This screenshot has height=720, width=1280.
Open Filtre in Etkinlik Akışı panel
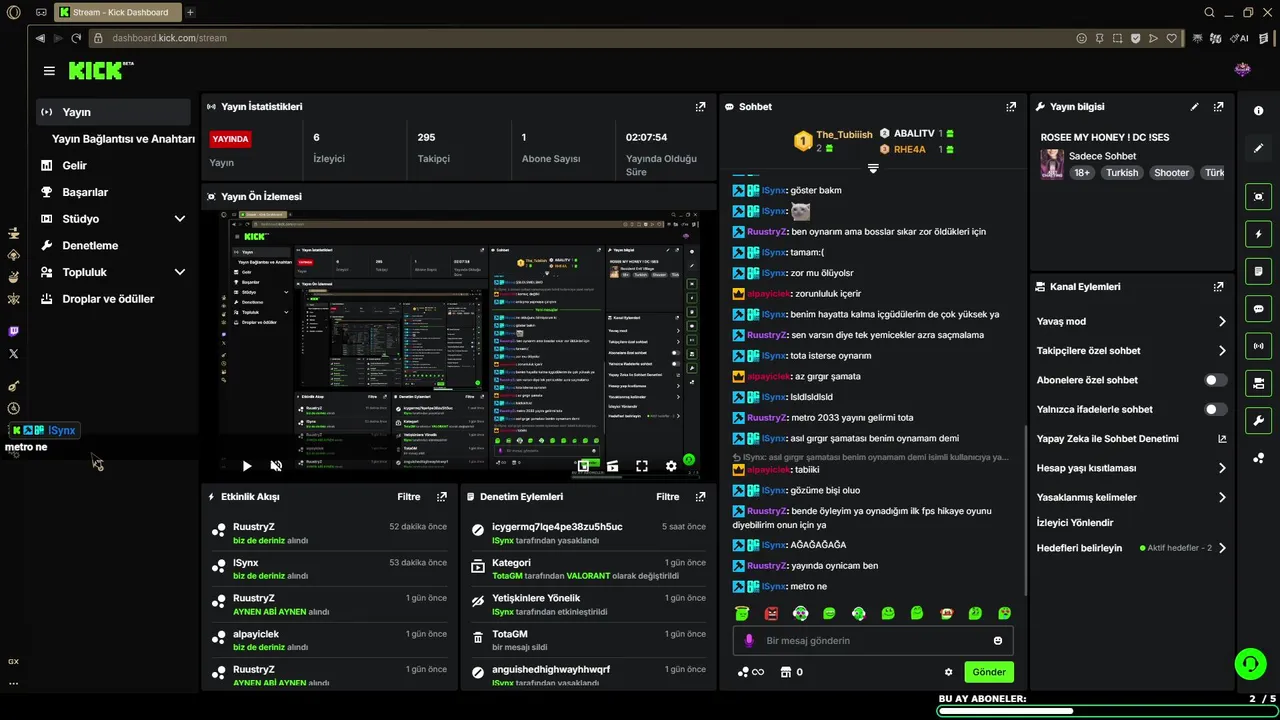pyautogui.click(x=409, y=497)
